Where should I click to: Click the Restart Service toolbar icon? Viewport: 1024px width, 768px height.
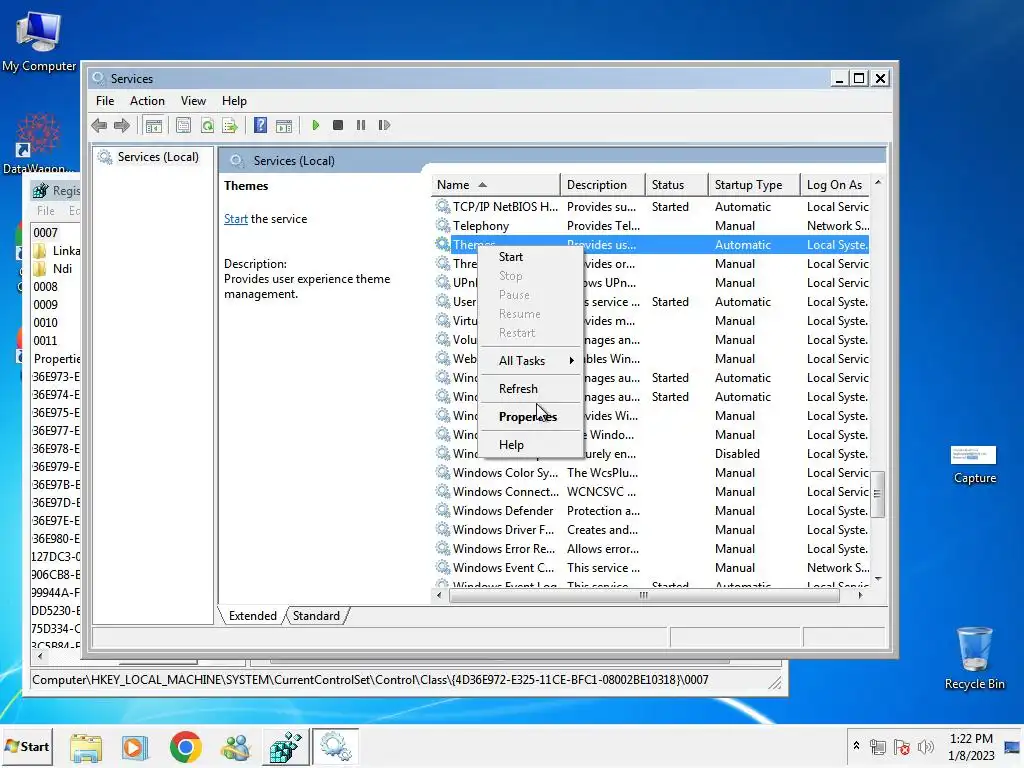click(384, 125)
